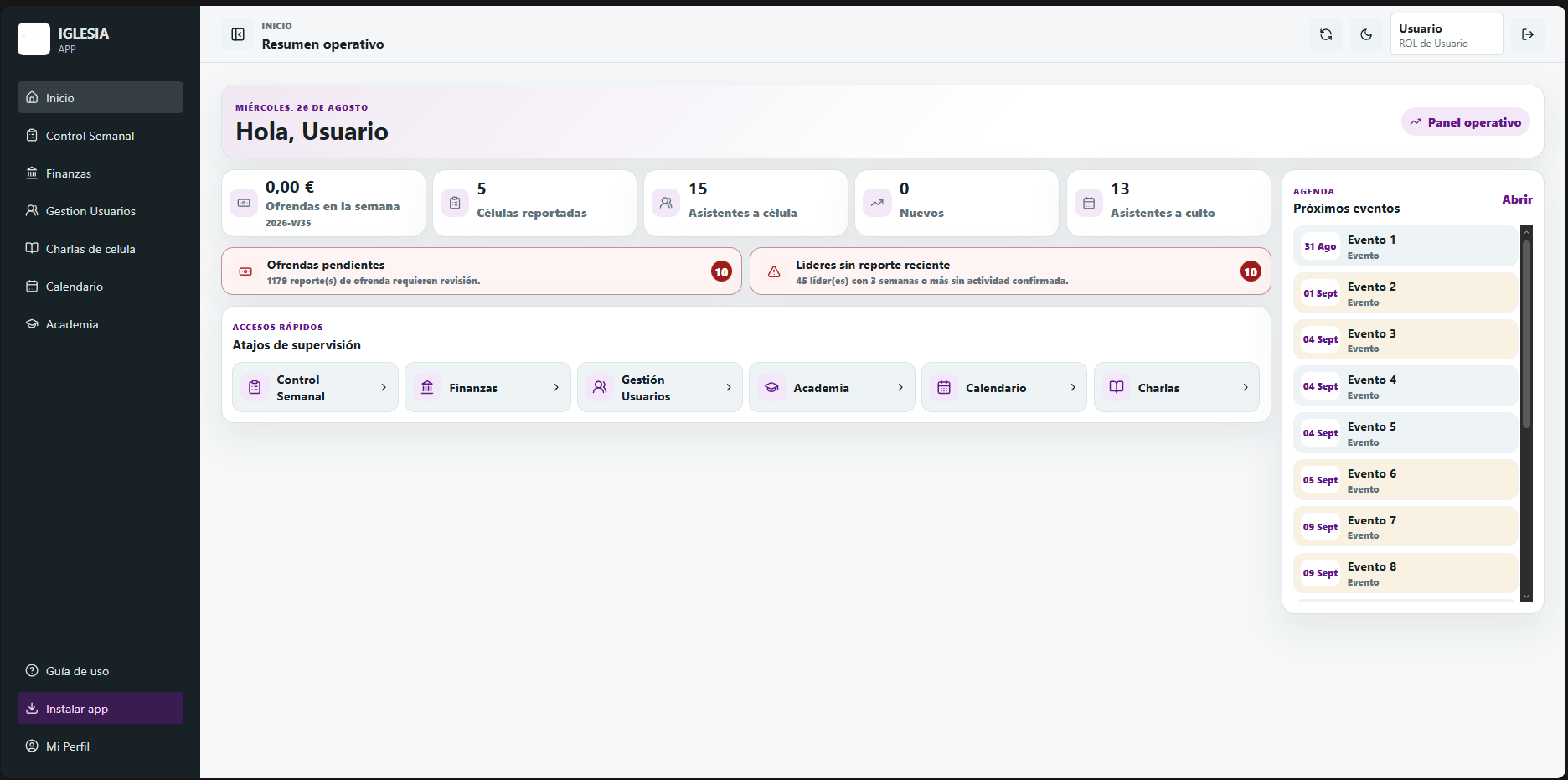1568x780 pixels.
Task: Toggle dark mode with the moon icon
Action: tap(1366, 34)
